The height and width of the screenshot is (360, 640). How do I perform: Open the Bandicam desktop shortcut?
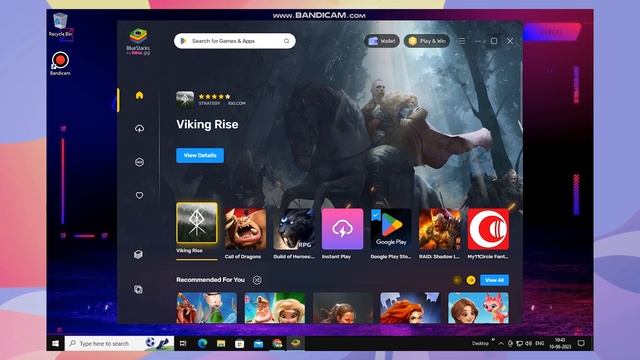pos(60,63)
